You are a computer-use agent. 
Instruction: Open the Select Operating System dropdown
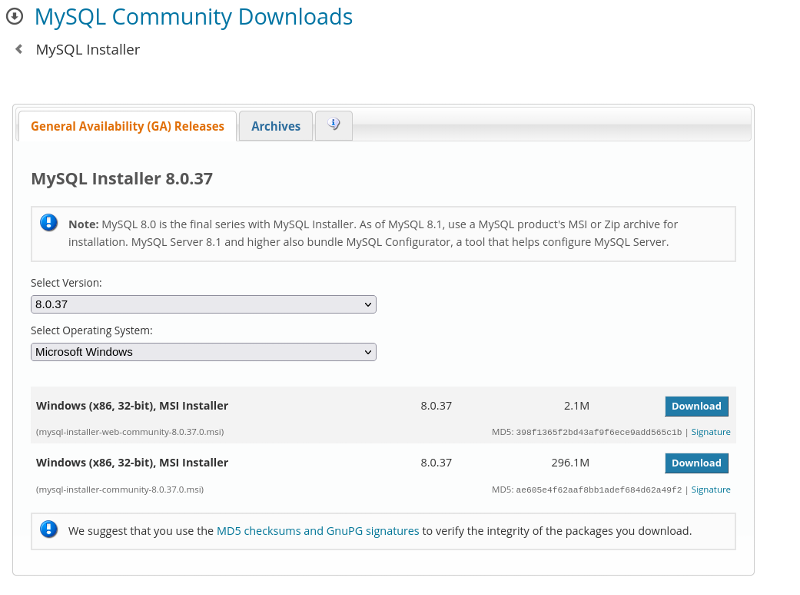click(x=204, y=352)
